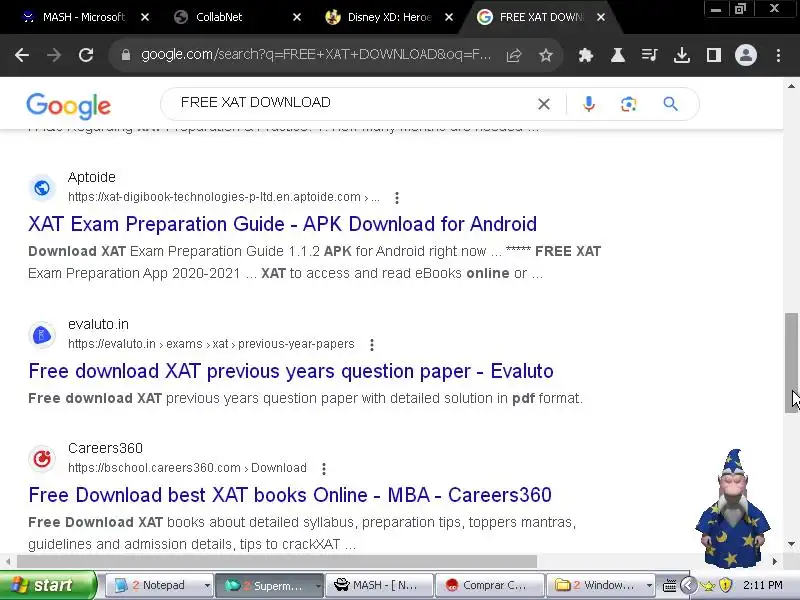Open XAT Exam Preparation Guide APK link
This screenshot has height=600, width=800.
282,224
